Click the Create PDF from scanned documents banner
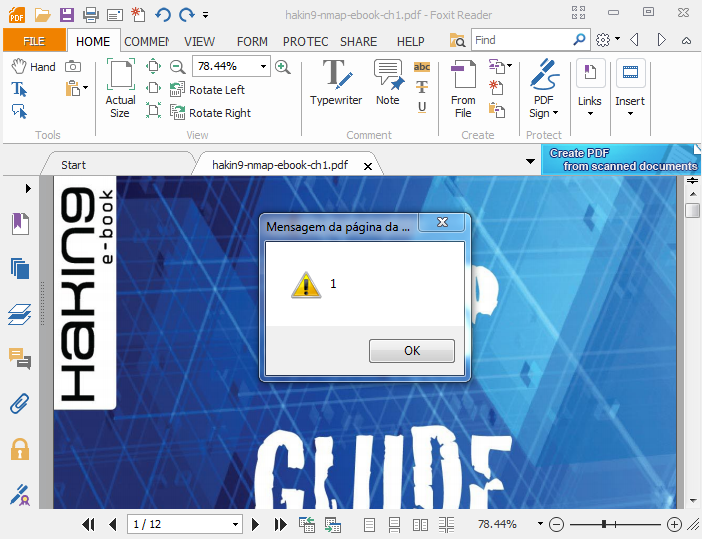 621,159
